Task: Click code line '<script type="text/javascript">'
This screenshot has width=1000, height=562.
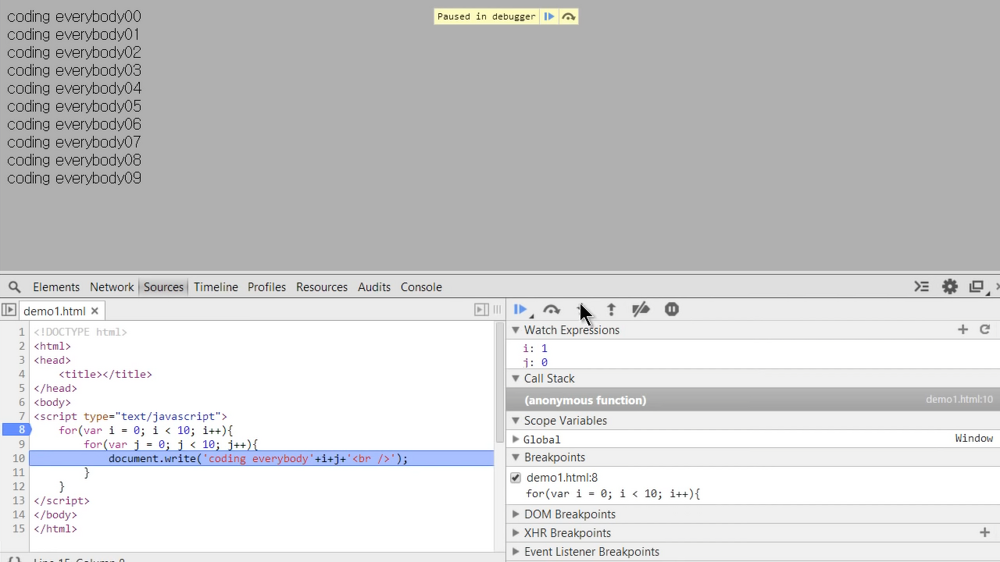Action: click(x=130, y=416)
